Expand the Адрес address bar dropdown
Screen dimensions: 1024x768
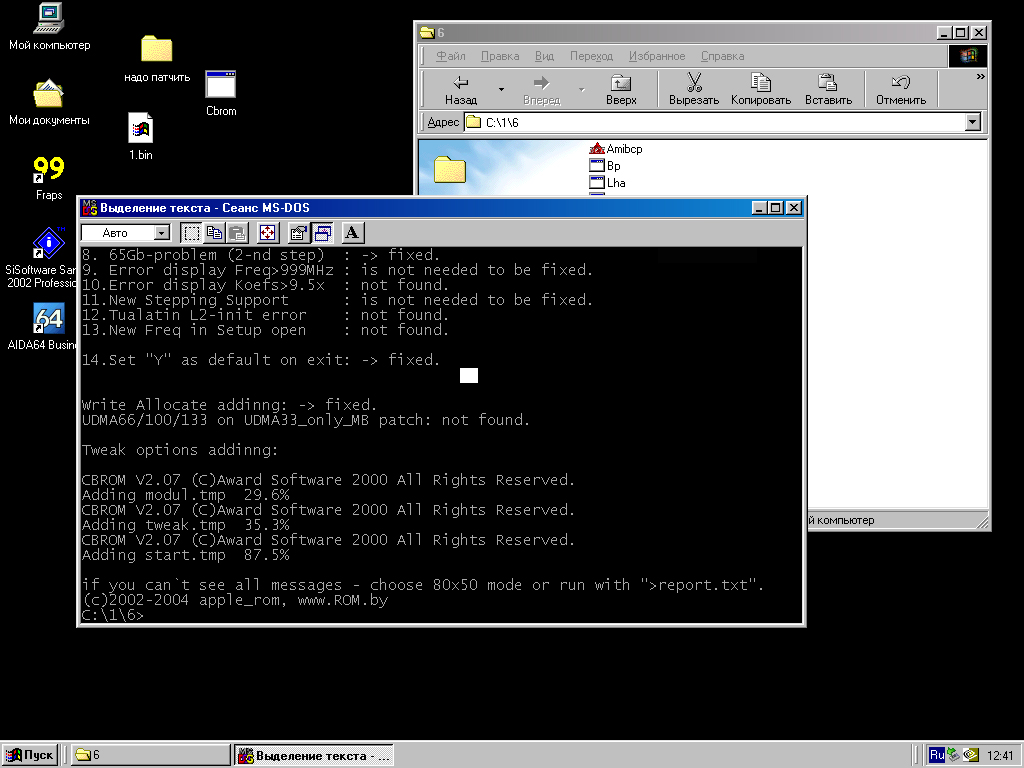(x=973, y=122)
